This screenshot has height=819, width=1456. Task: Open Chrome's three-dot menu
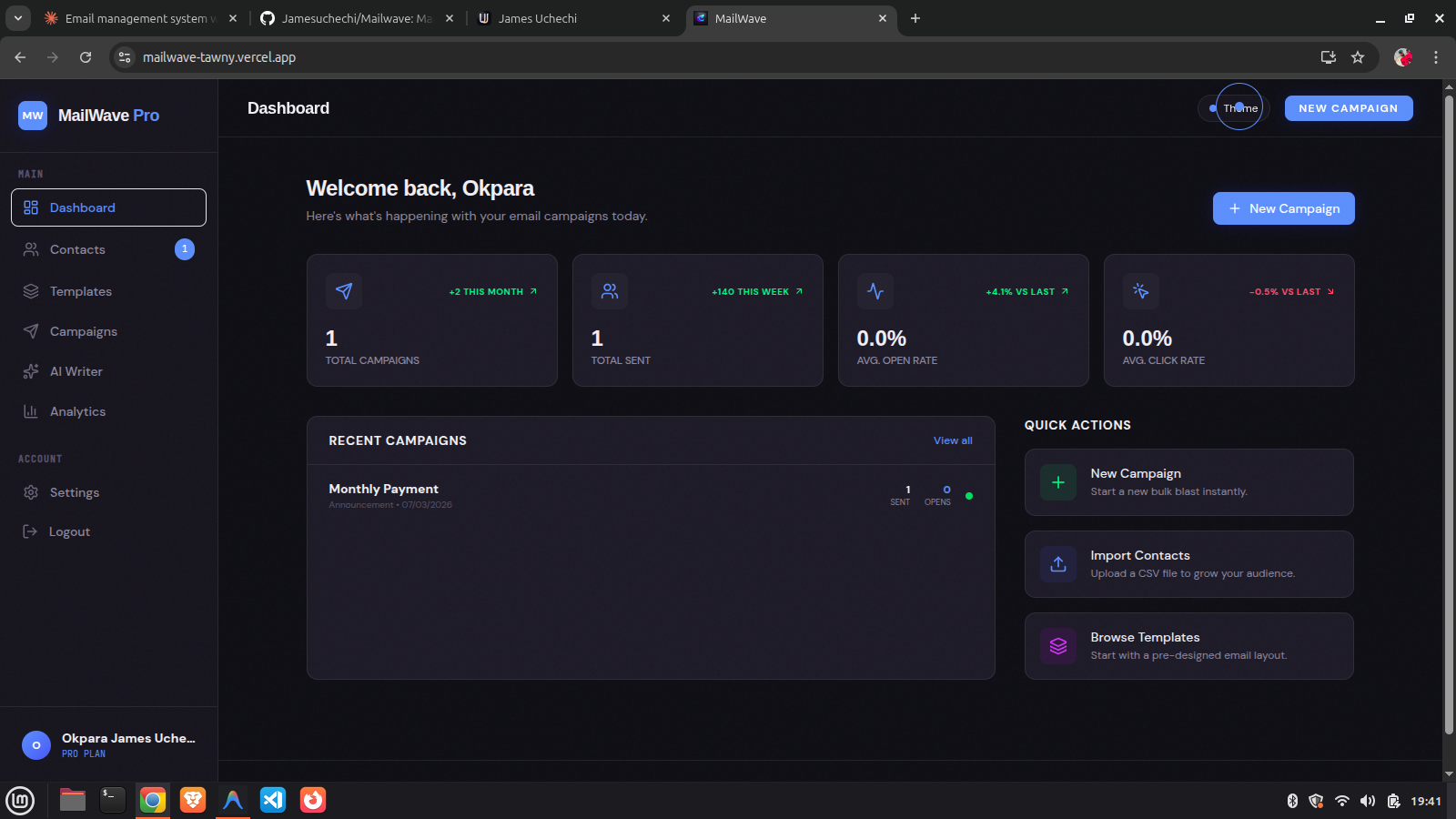1436,57
